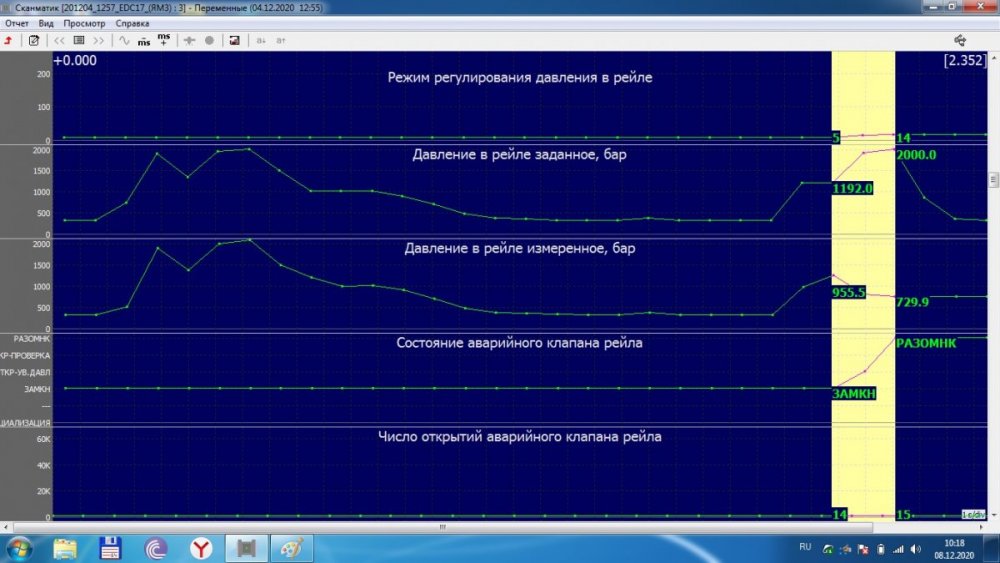The image size is (1000, 563).
Task: Go to previous frame with << icon
Action: 59,40
